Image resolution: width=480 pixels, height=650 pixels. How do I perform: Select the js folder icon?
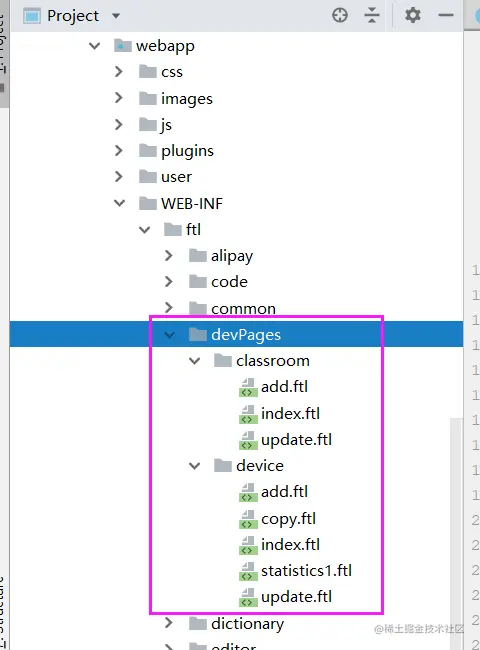148,124
